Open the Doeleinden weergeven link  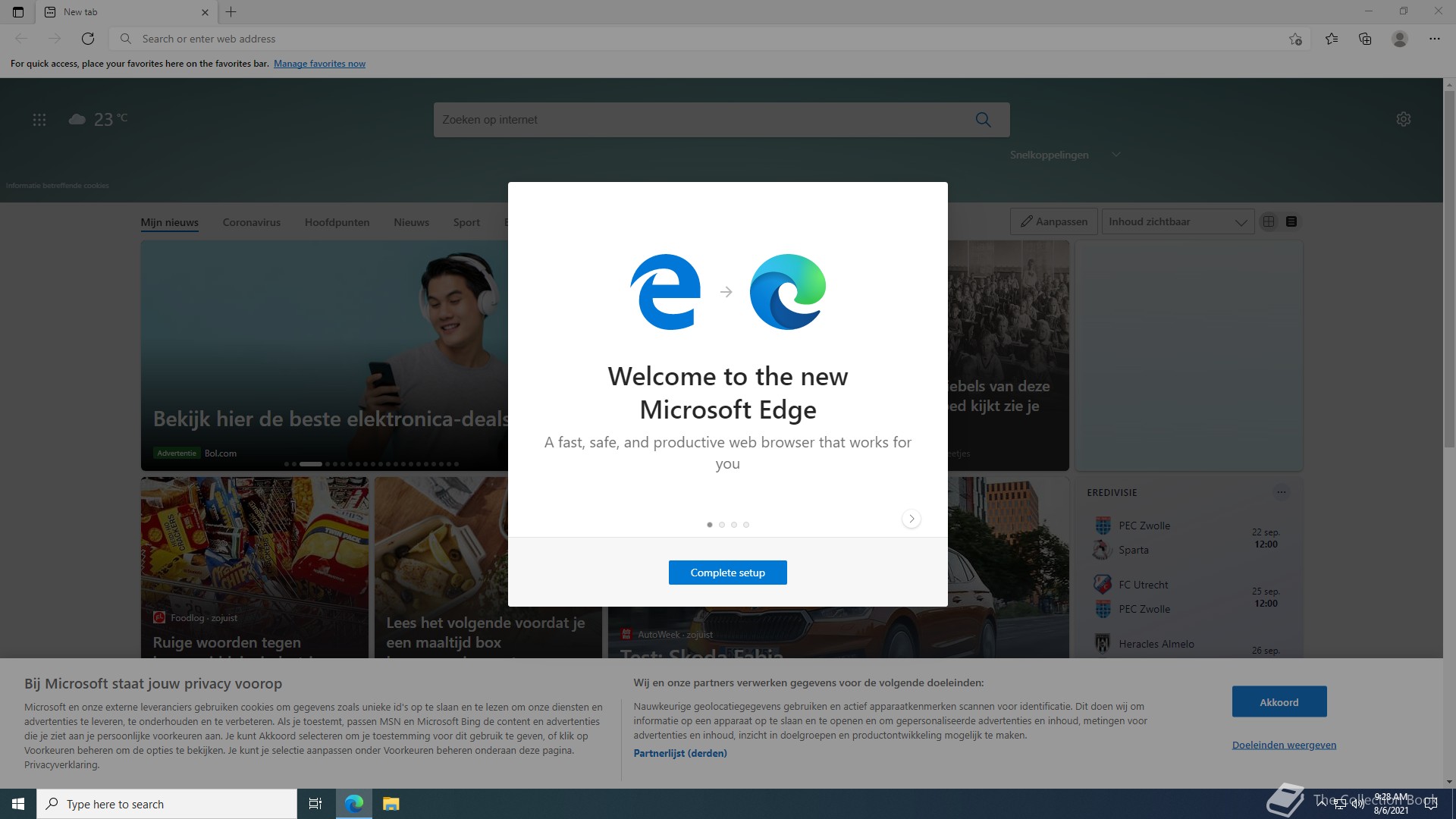pyautogui.click(x=1285, y=745)
